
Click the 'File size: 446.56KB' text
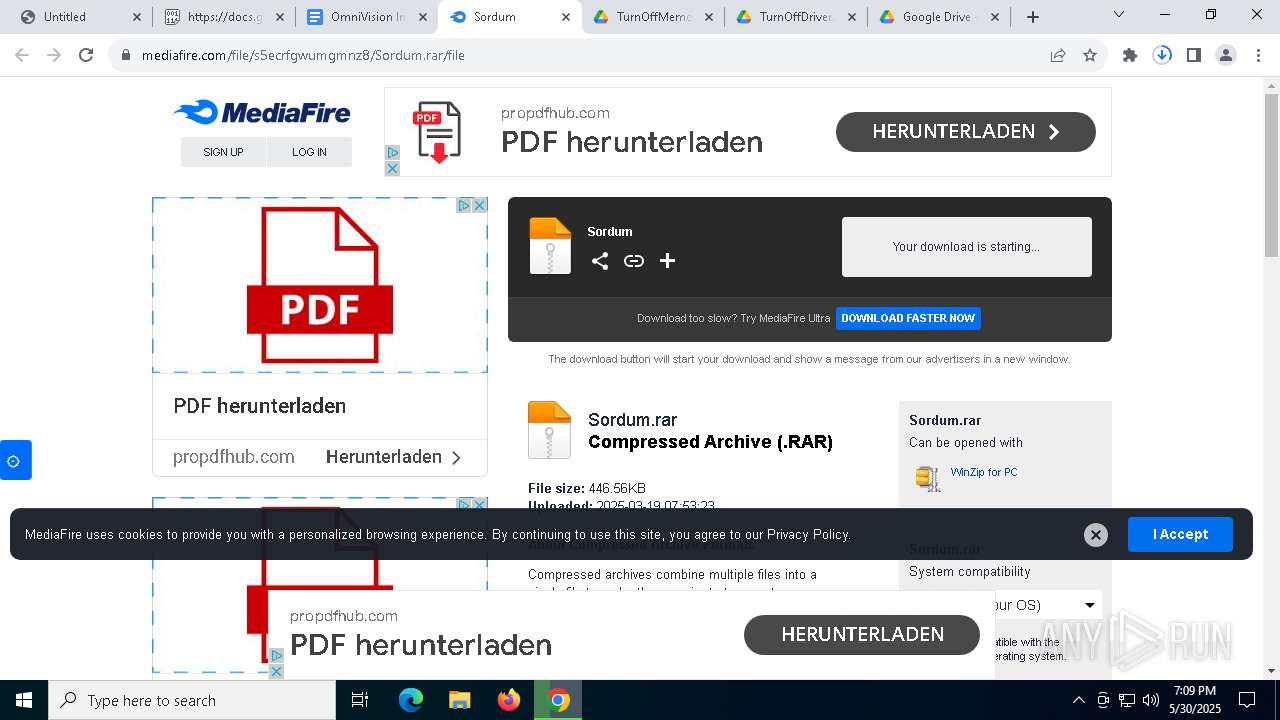click(587, 488)
